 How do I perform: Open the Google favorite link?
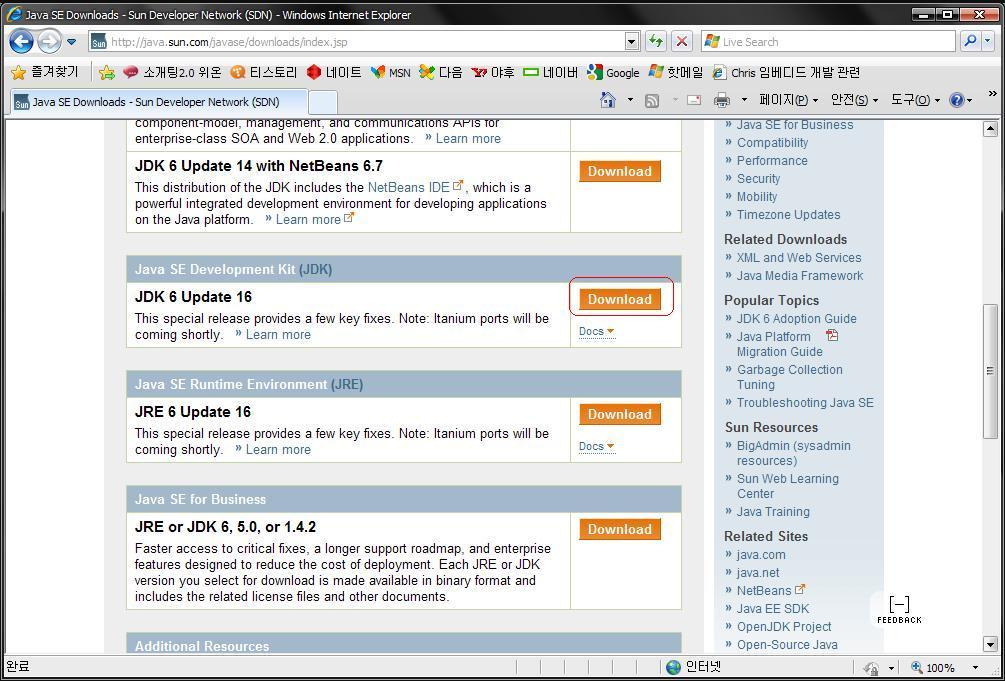[613, 72]
